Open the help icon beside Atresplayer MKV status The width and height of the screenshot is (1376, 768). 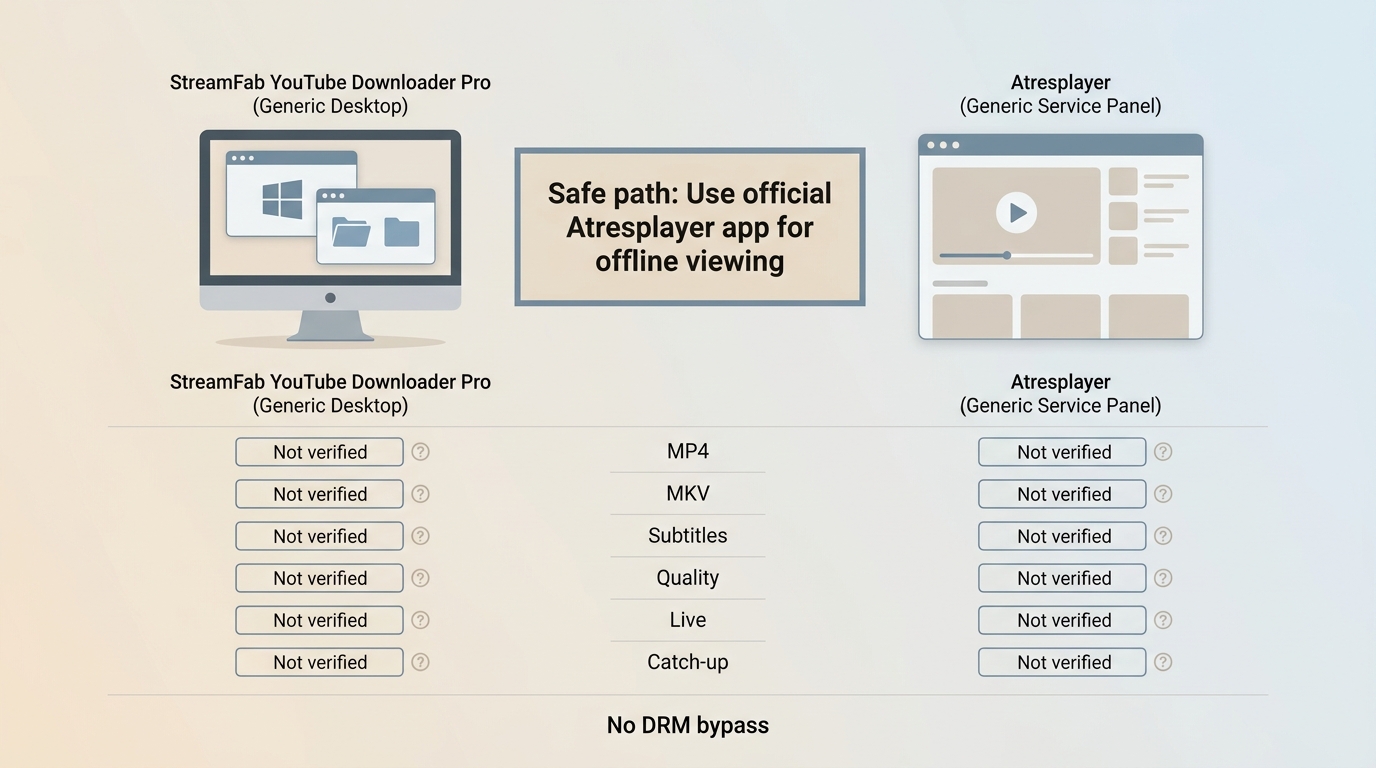click(1163, 494)
